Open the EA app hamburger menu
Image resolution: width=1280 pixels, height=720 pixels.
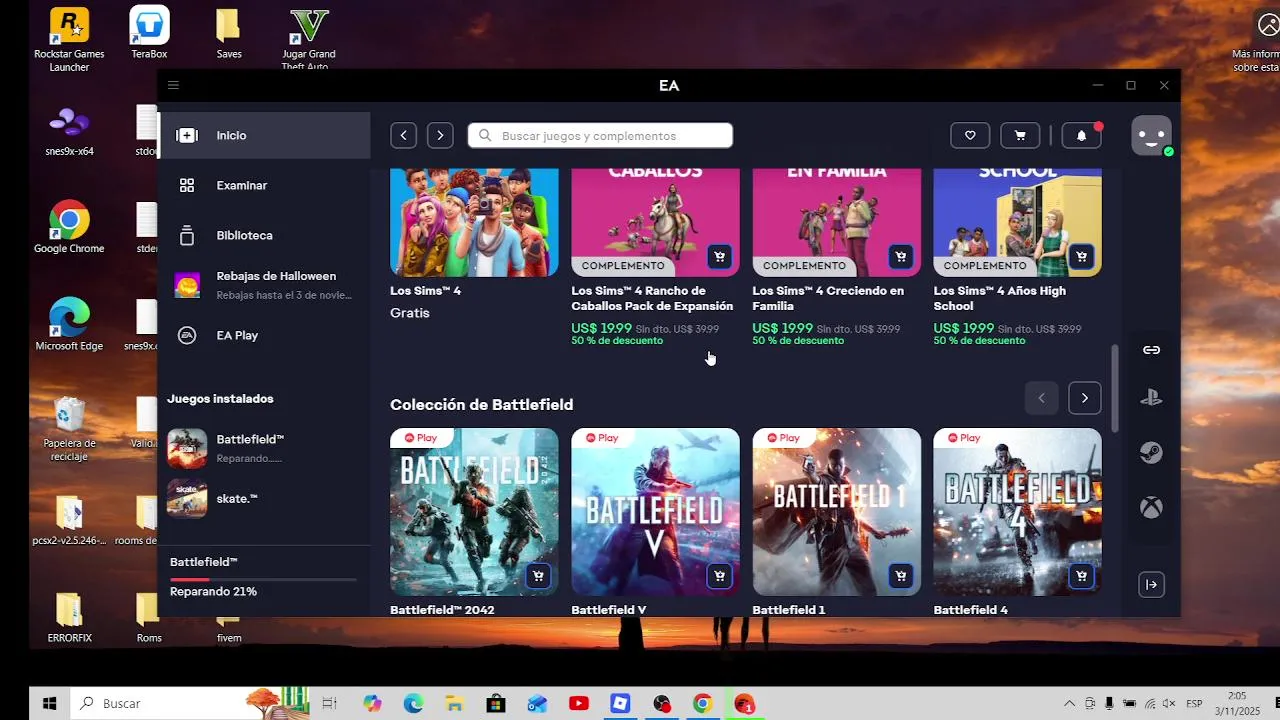point(173,86)
